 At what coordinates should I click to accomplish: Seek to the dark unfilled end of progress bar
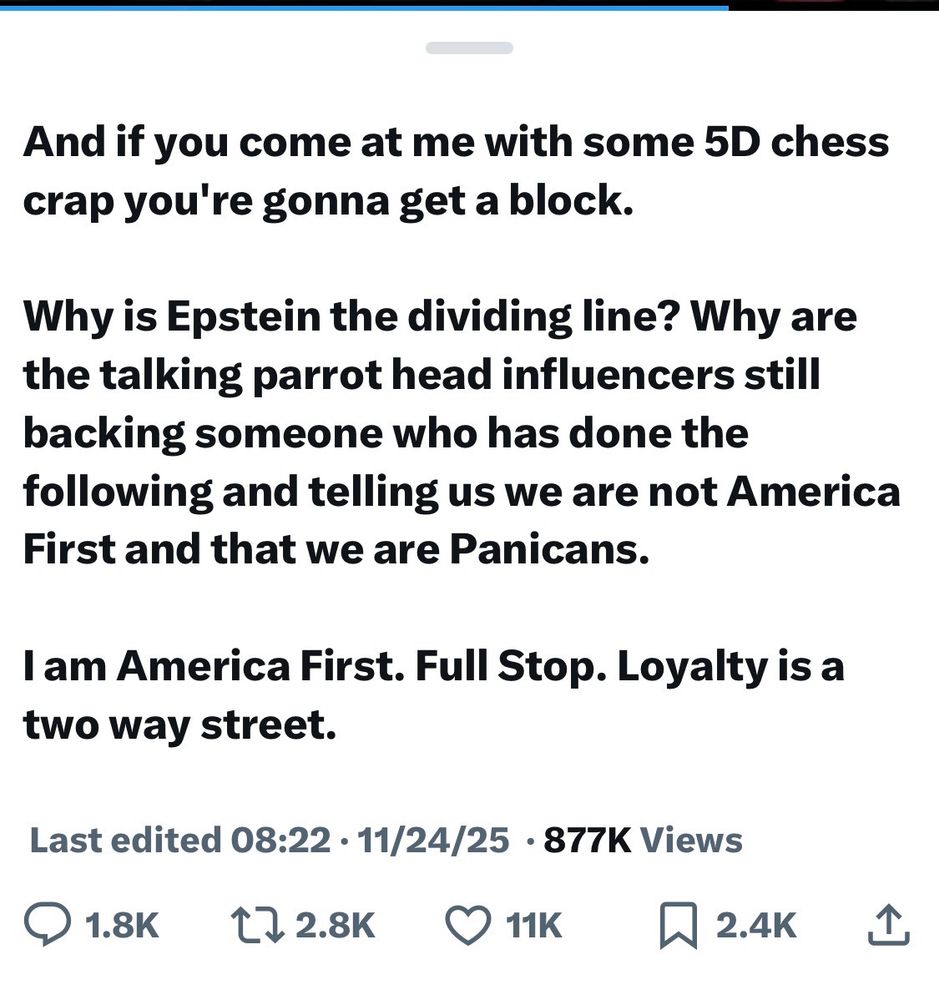point(833,5)
